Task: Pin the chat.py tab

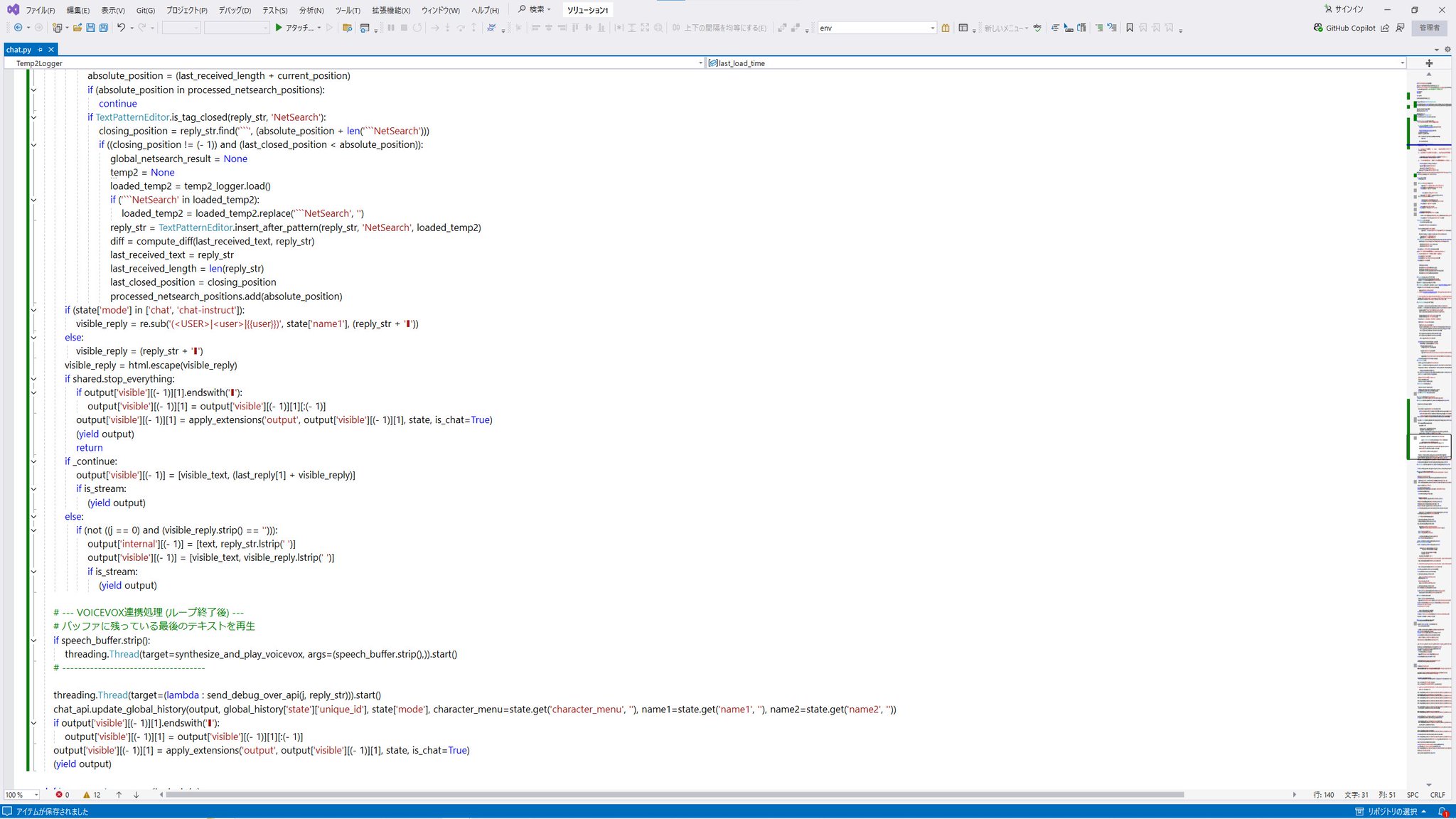Action: [41, 50]
